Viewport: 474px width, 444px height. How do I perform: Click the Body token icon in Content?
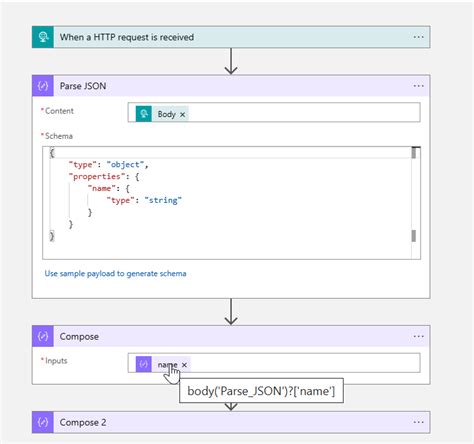point(144,114)
